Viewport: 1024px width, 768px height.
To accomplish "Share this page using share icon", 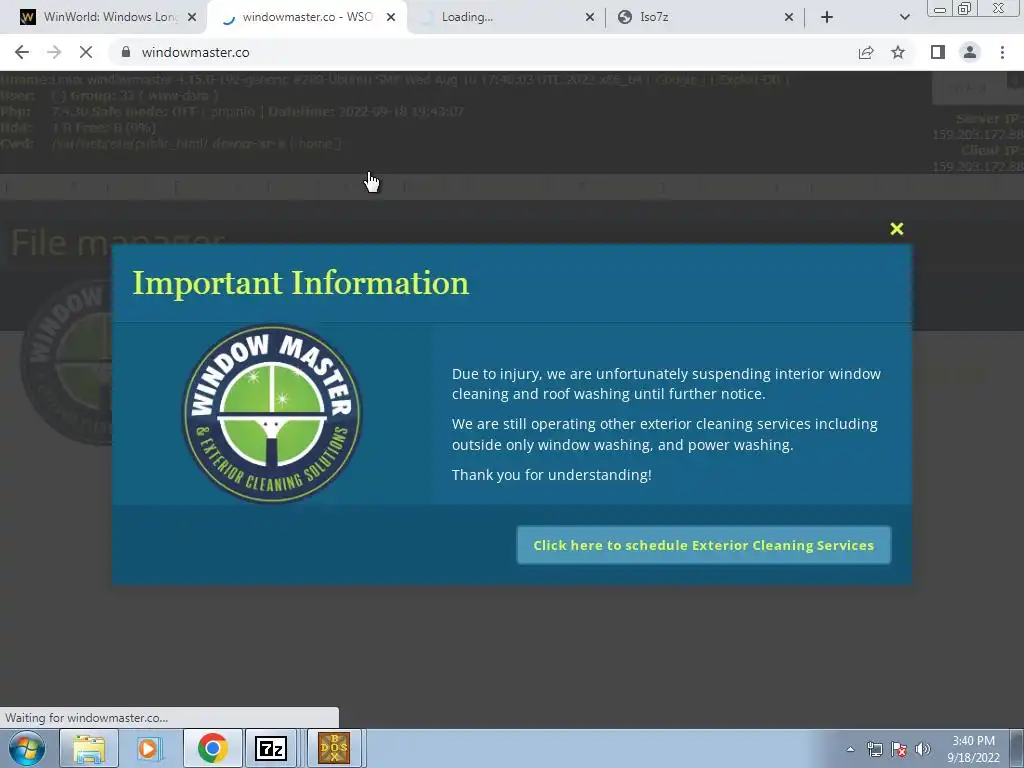I will [x=866, y=52].
